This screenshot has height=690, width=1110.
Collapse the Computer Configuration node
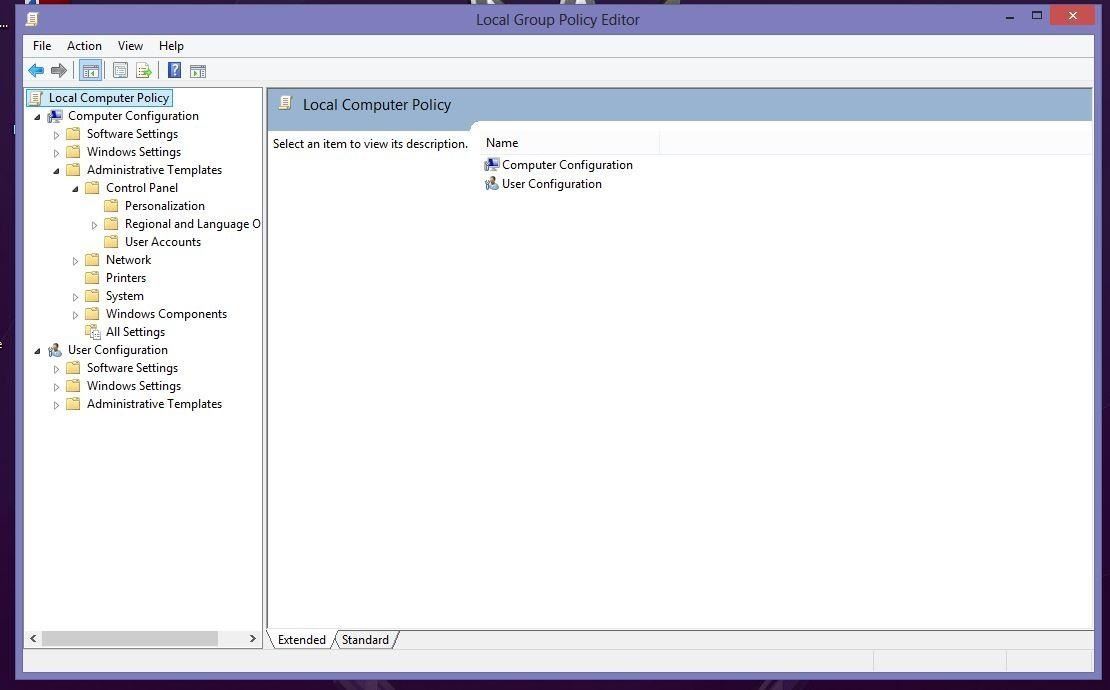pyautogui.click(x=38, y=117)
